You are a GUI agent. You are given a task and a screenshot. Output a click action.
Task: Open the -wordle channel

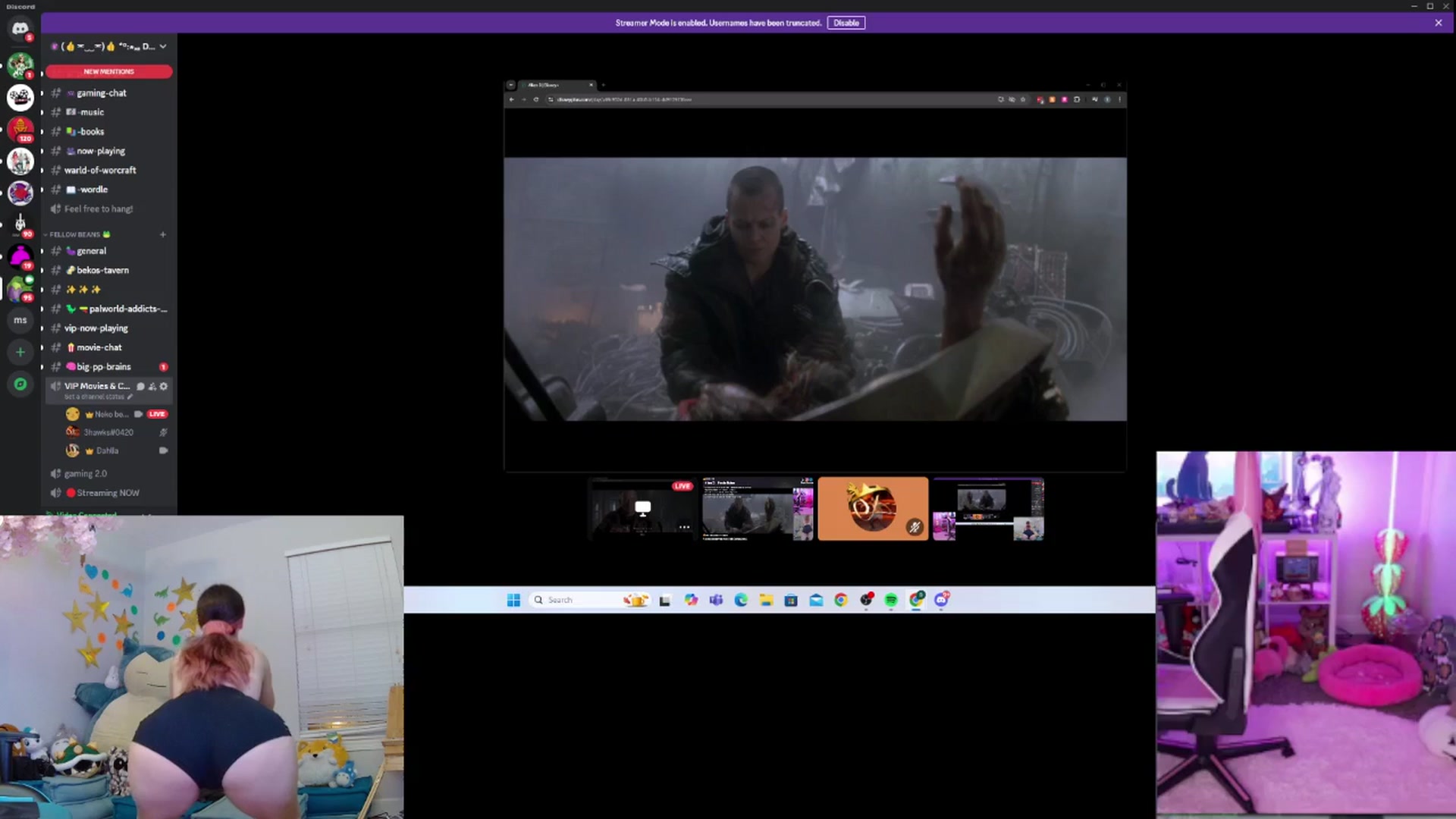109,190
